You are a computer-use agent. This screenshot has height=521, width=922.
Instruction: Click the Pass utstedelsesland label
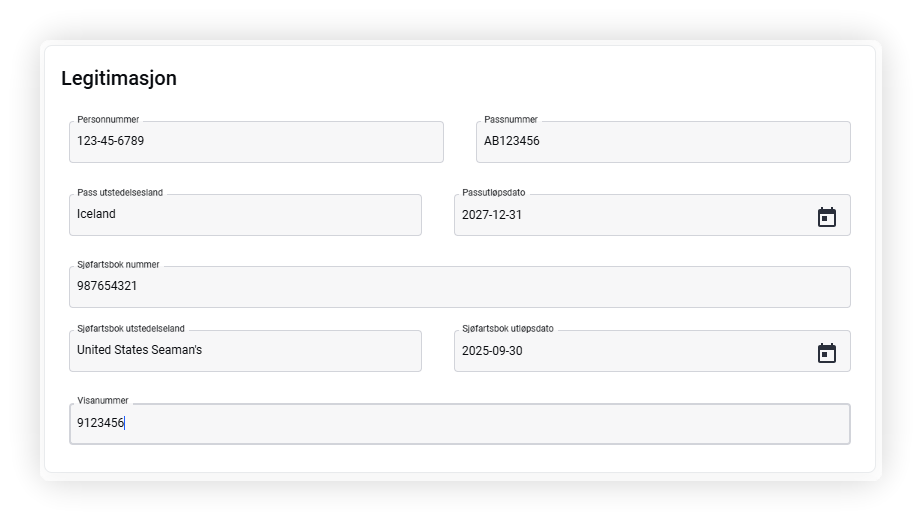click(x=120, y=192)
